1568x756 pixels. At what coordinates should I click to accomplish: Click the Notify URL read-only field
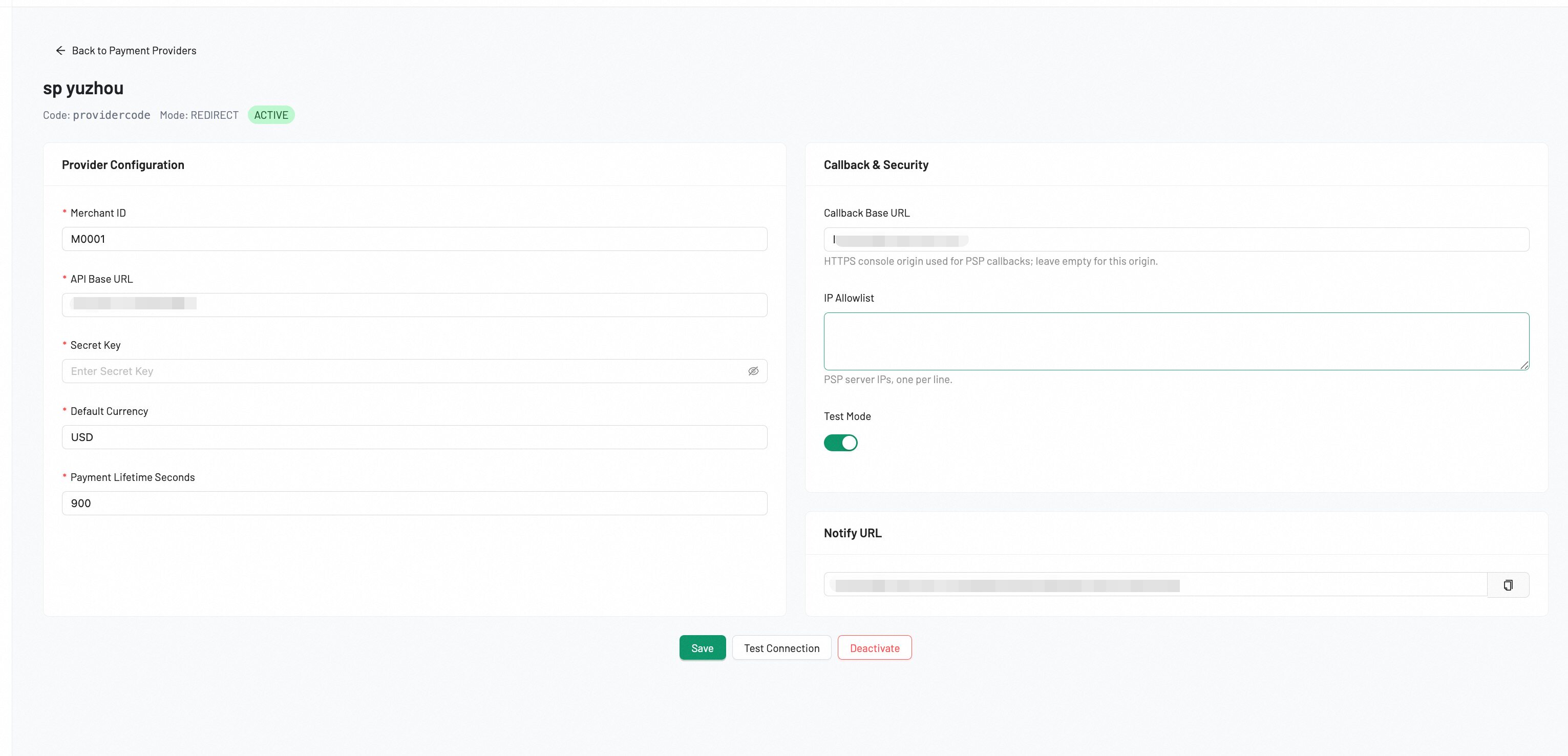[x=1155, y=585]
